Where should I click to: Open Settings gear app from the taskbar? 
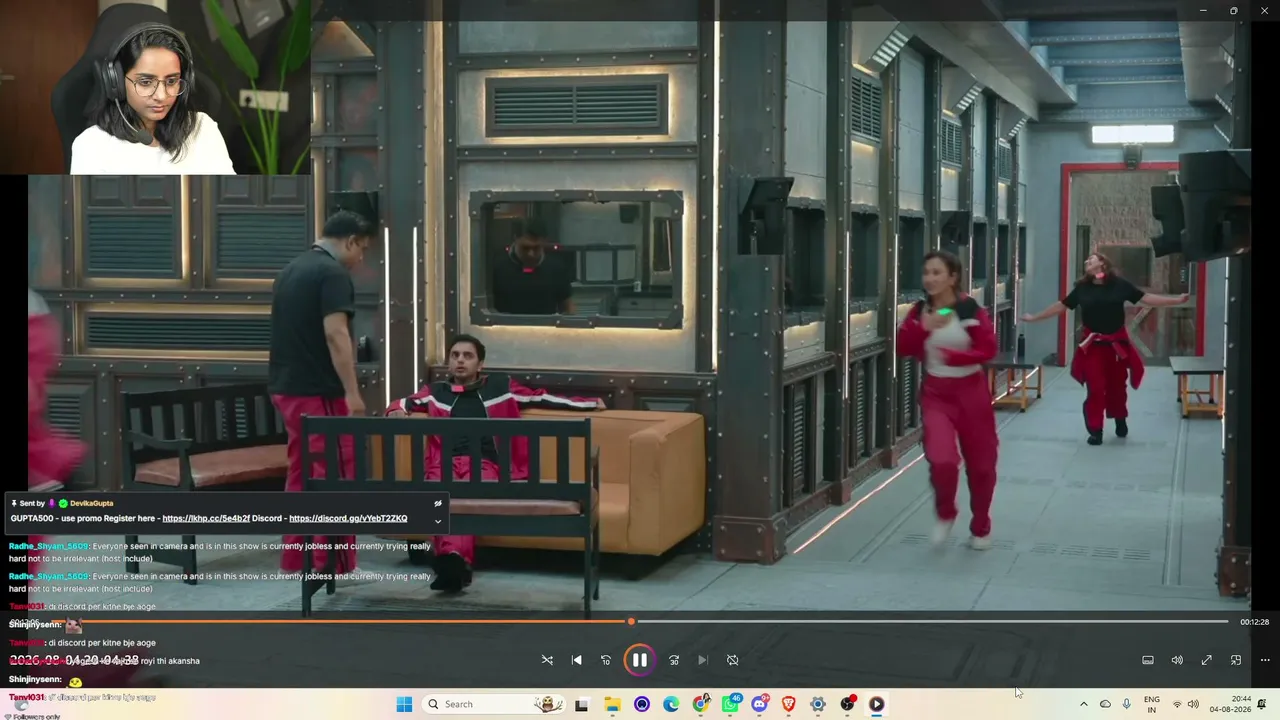coord(818,704)
